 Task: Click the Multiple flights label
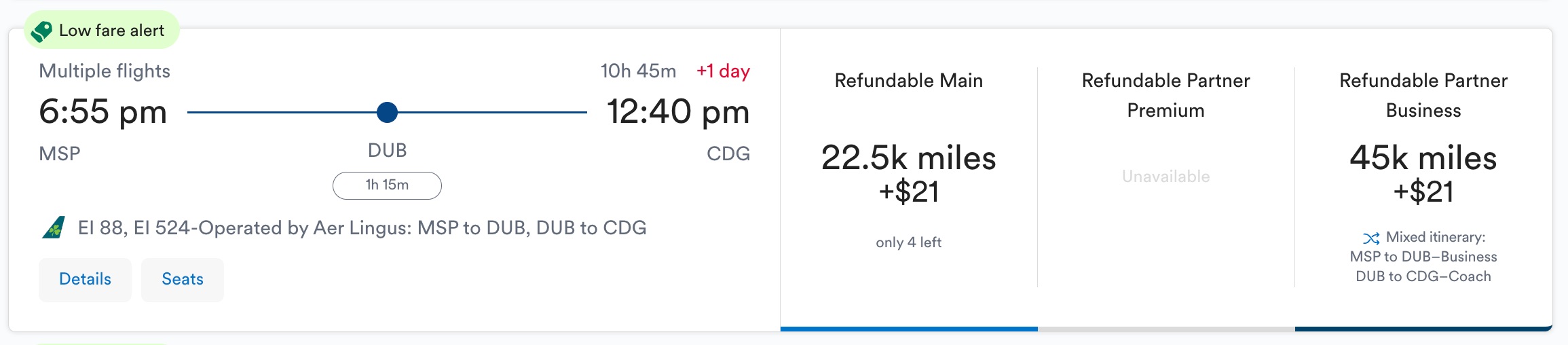[105, 71]
